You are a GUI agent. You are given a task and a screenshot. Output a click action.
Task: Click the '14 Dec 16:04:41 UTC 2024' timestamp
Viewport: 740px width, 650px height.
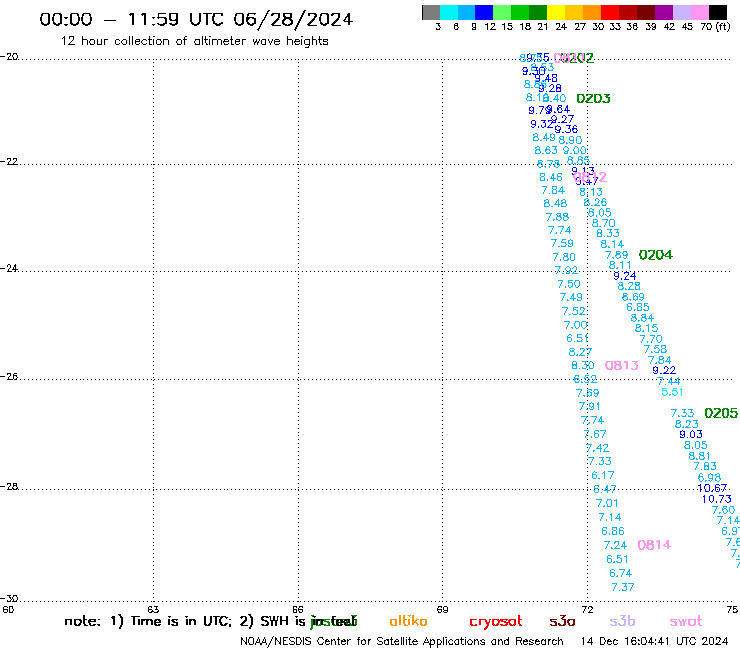(655, 642)
